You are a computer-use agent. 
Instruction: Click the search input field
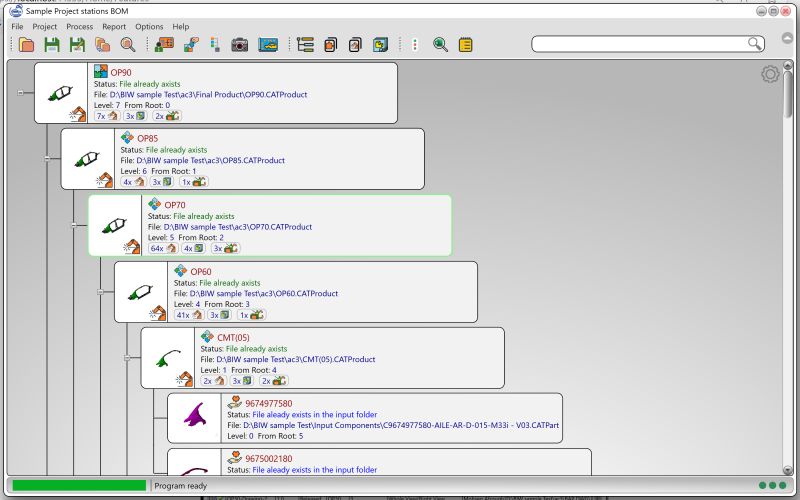pos(639,44)
